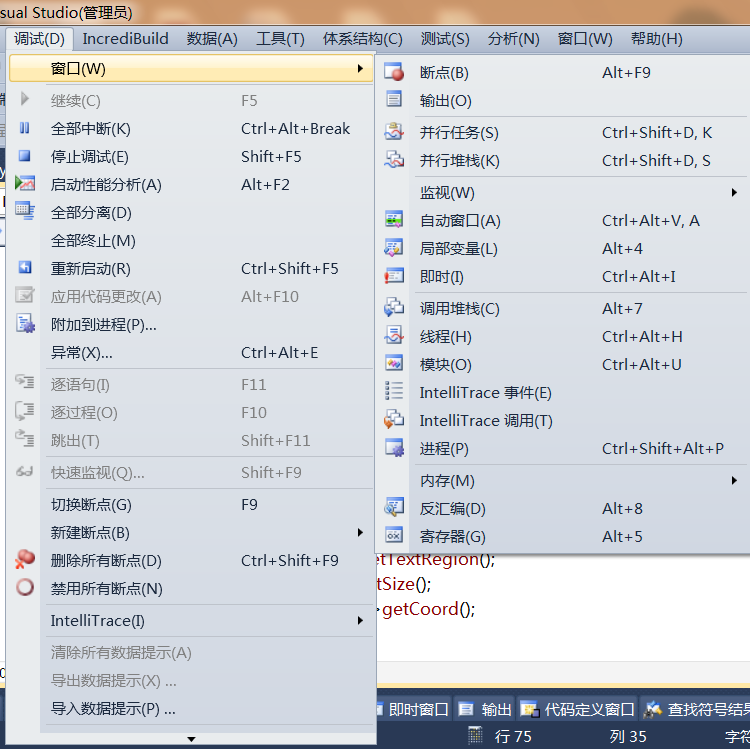The width and height of the screenshot is (750, 749).
Task: Click the Parallel Stacks (并行堆栈) icon
Action: (x=394, y=159)
